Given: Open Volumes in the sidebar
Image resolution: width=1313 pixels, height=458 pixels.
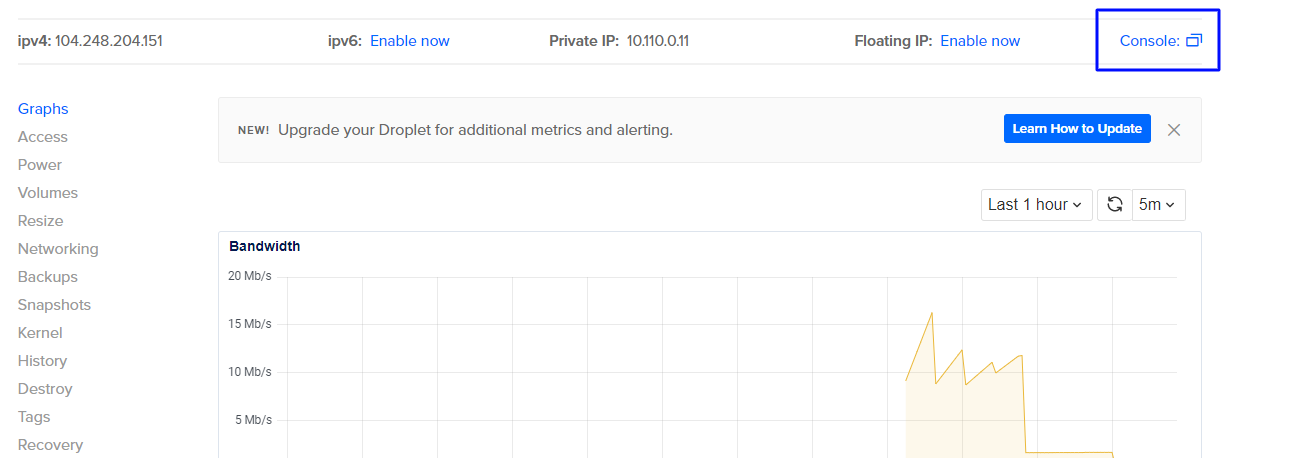Looking at the screenshot, I should pos(48,193).
